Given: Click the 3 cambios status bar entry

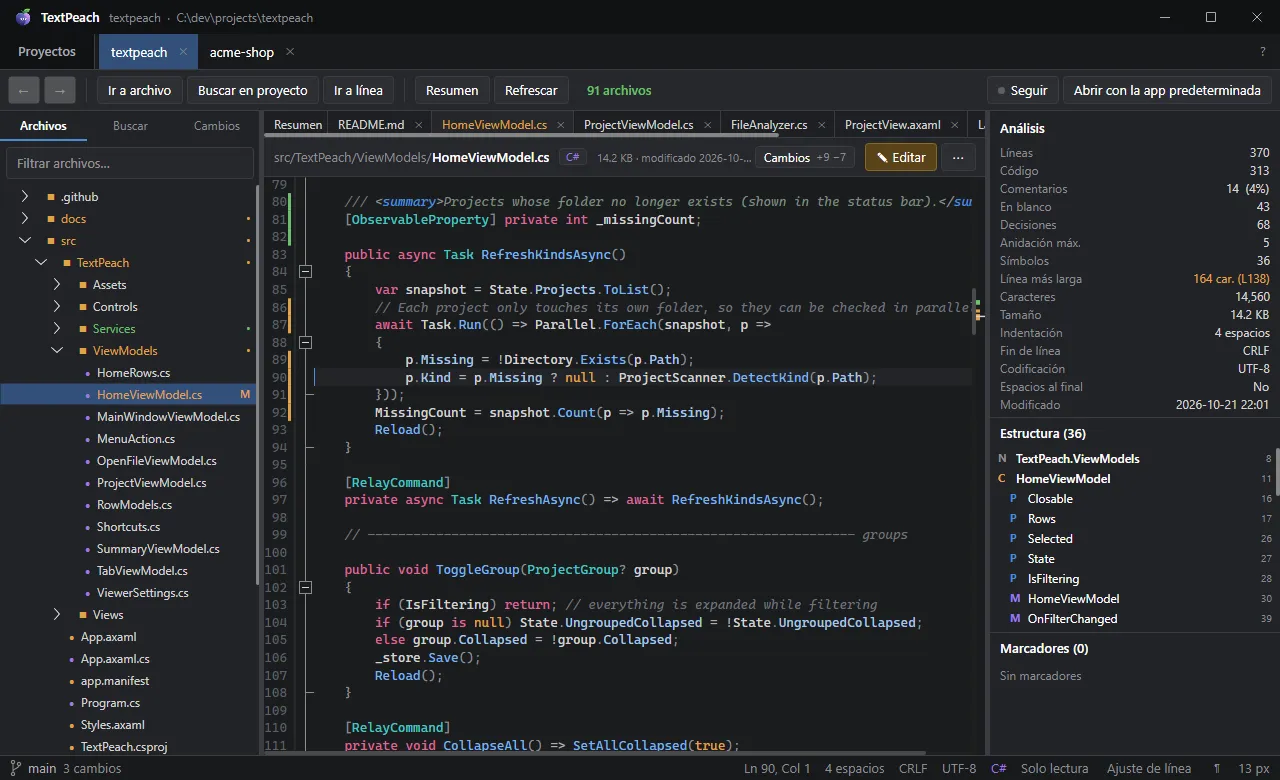Looking at the screenshot, I should click(92, 769).
